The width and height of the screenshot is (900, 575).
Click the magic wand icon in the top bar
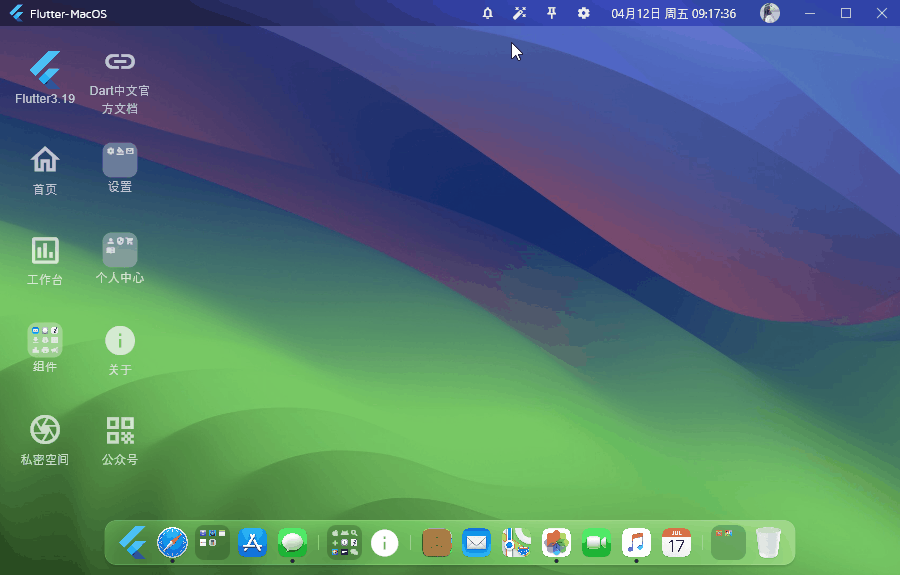(x=519, y=13)
